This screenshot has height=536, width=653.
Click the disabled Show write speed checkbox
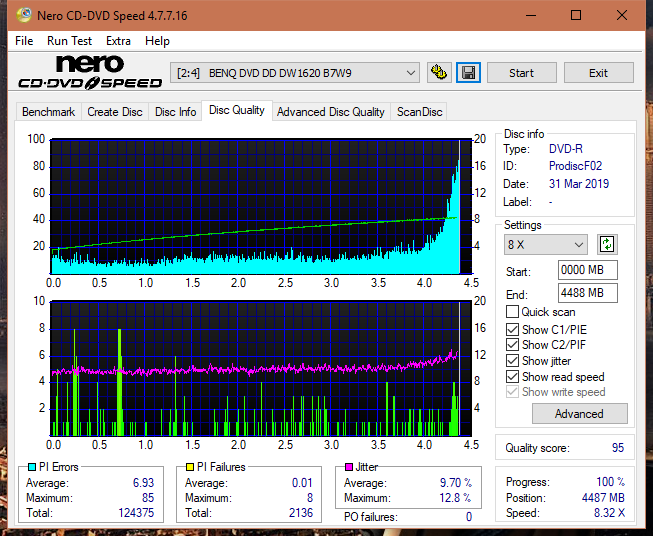(x=512, y=392)
